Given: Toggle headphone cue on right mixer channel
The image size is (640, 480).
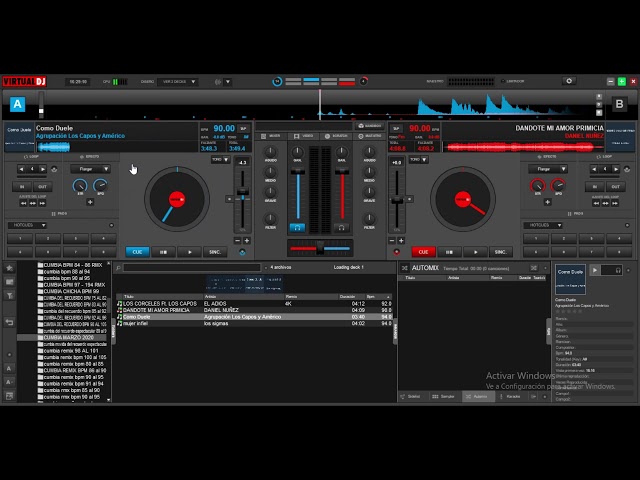Looking at the screenshot, I should [x=341, y=228].
